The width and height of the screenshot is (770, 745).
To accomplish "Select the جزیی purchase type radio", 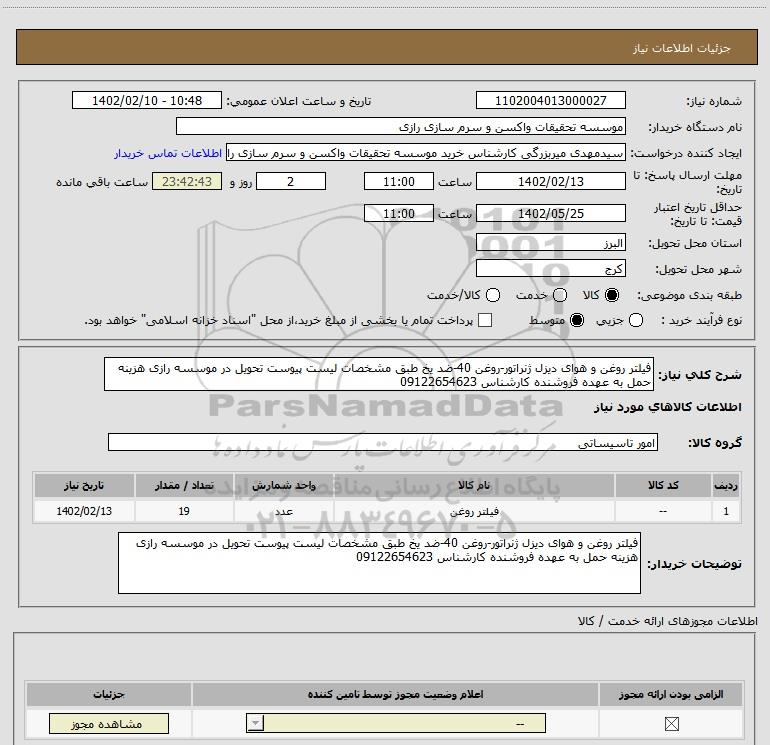I will (x=636, y=320).
